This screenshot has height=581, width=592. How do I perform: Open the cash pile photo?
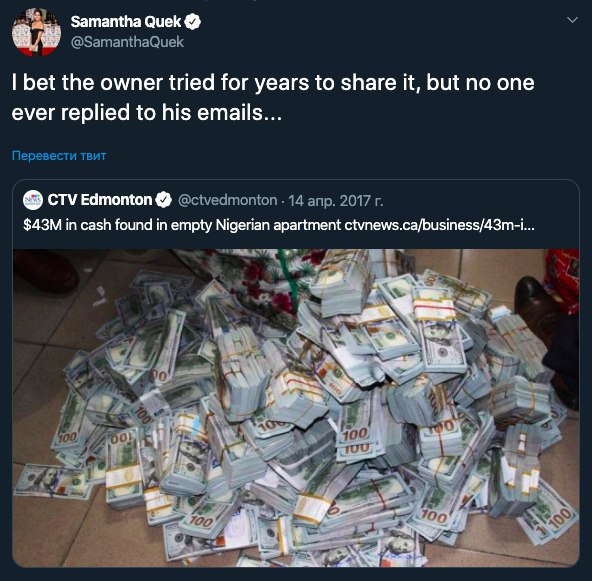[296, 408]
